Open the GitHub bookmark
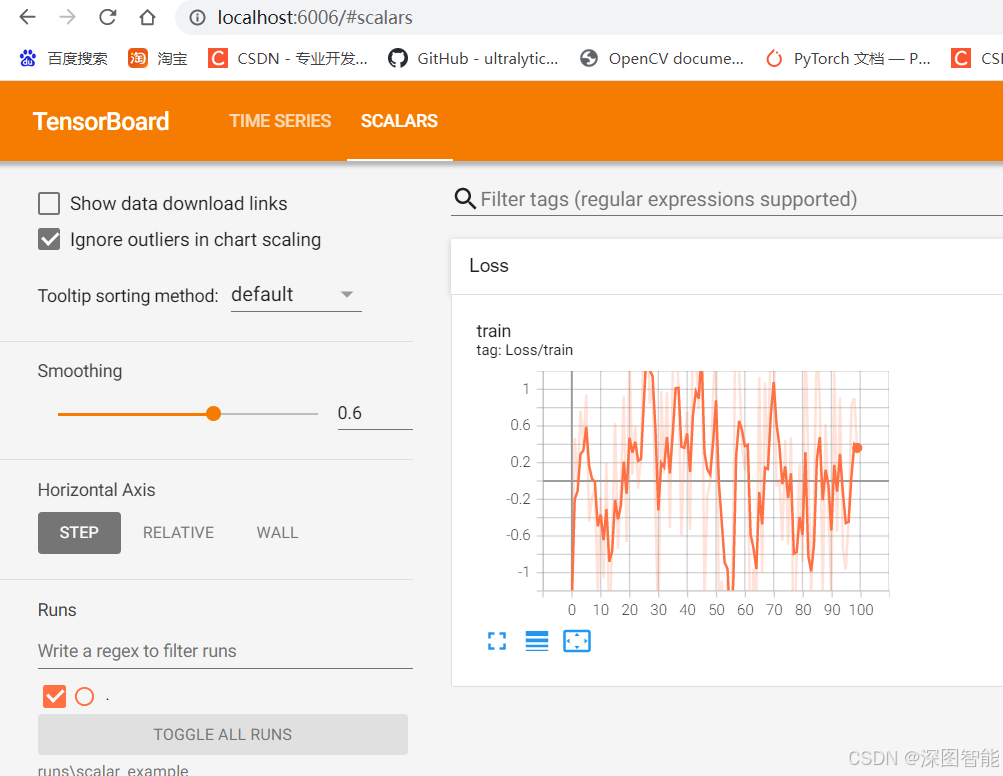The width and height of the screenshot is (1003, 776). point(473,58)
